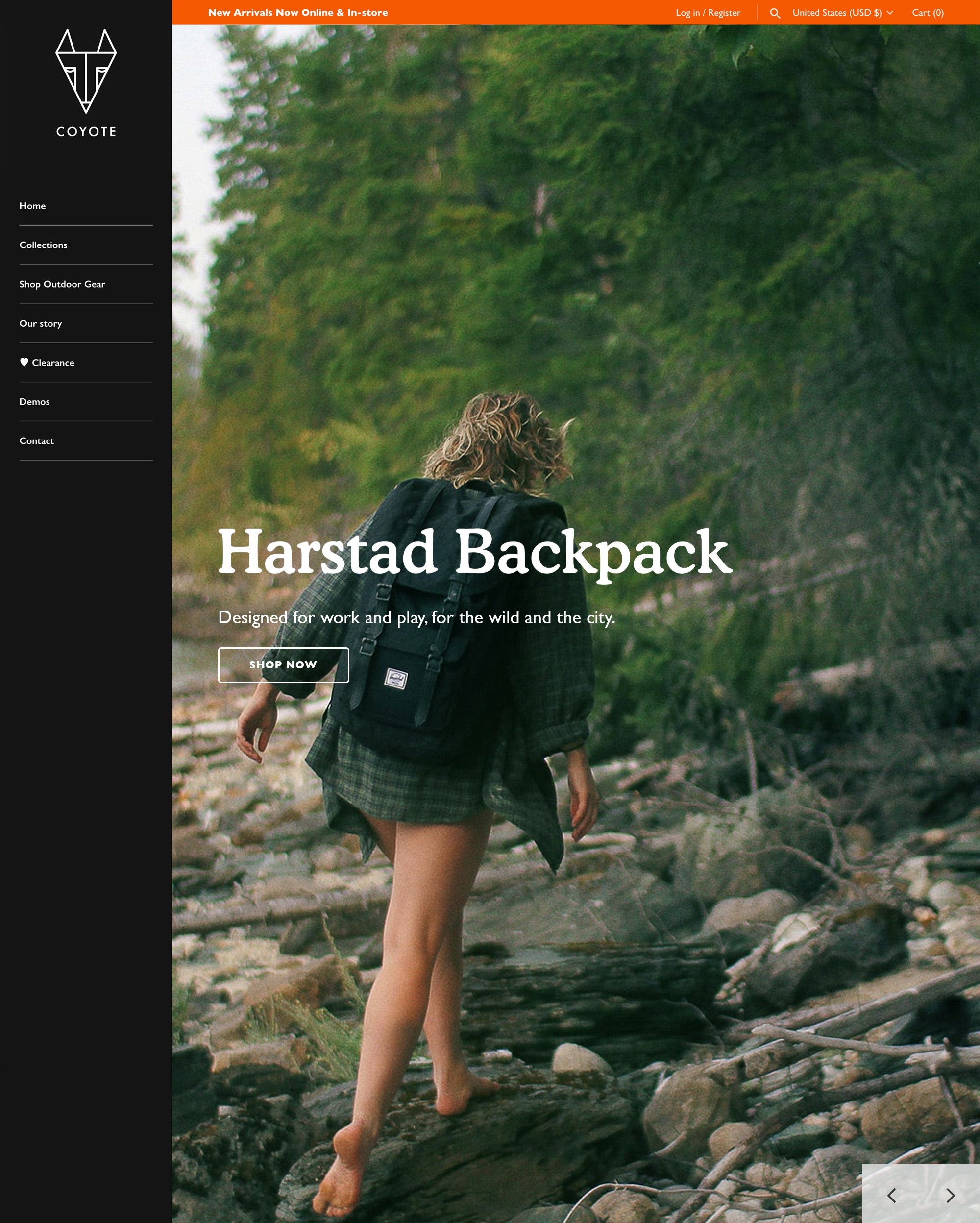
Task: Open the United States (USD $) dropdown
Action: [837, 12]
